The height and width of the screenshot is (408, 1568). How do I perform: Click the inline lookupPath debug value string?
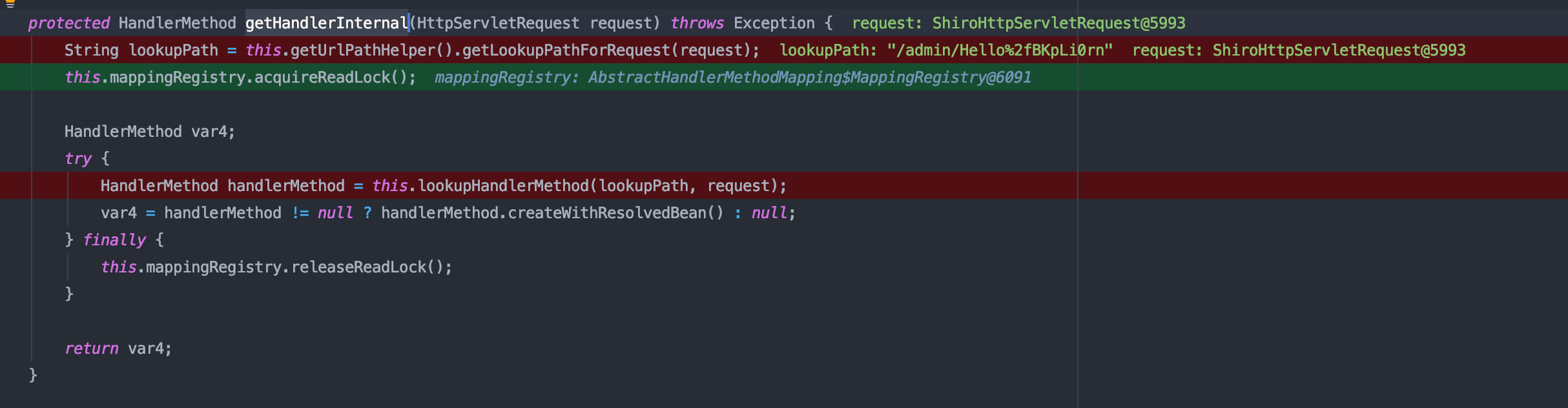tap(1000, 50)
